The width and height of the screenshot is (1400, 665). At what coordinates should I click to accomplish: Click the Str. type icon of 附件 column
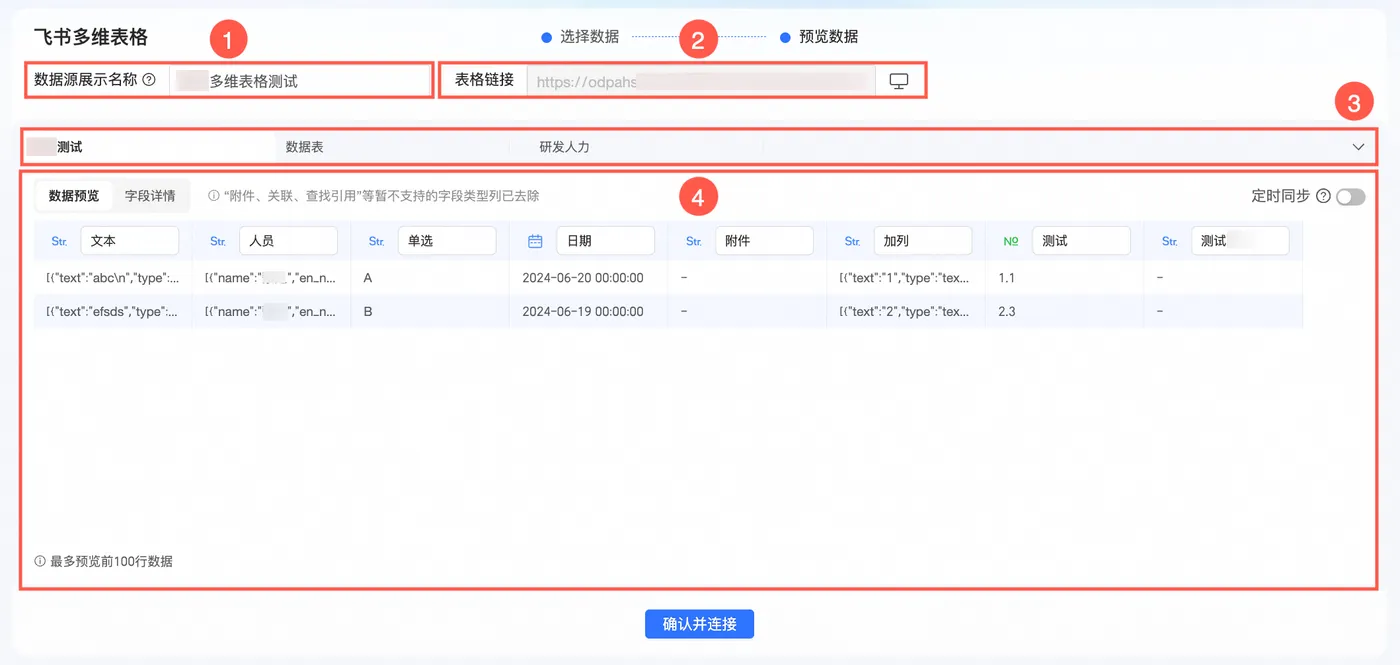tap(694, 241)
